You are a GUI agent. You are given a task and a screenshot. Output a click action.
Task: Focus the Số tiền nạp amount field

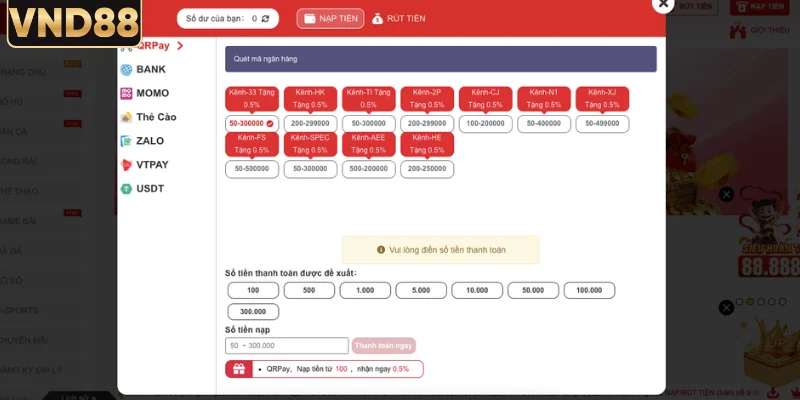[287, 346]
